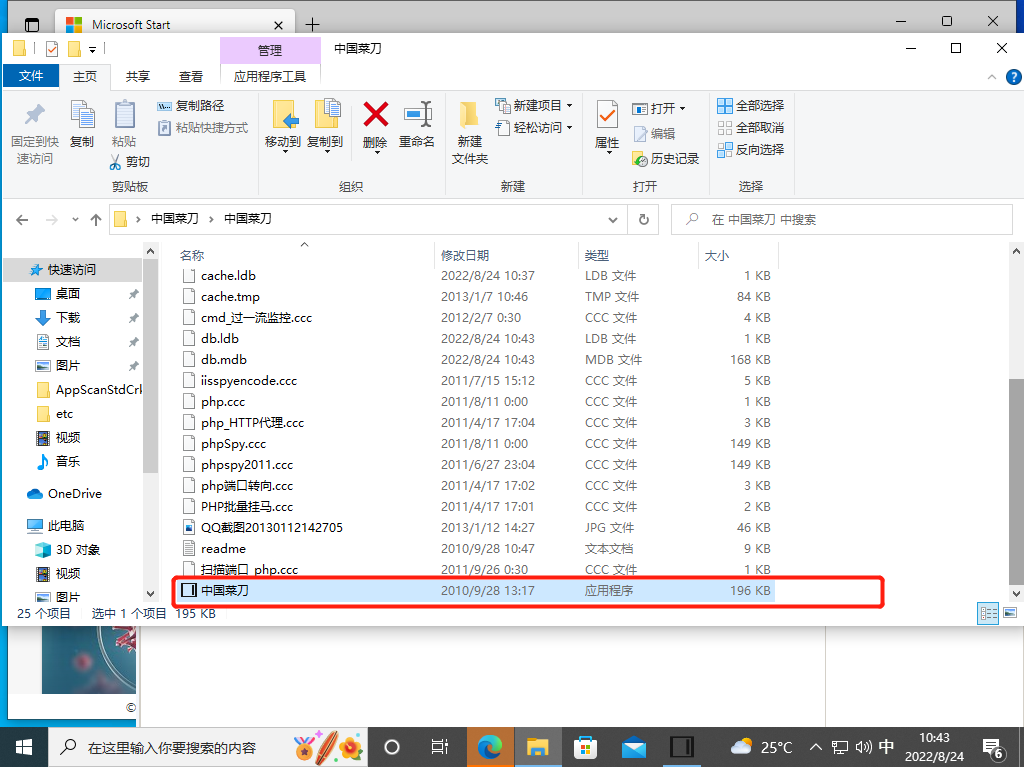
Task: Click Invert selection (反向选择)
Action: click(x=750, y=150)
